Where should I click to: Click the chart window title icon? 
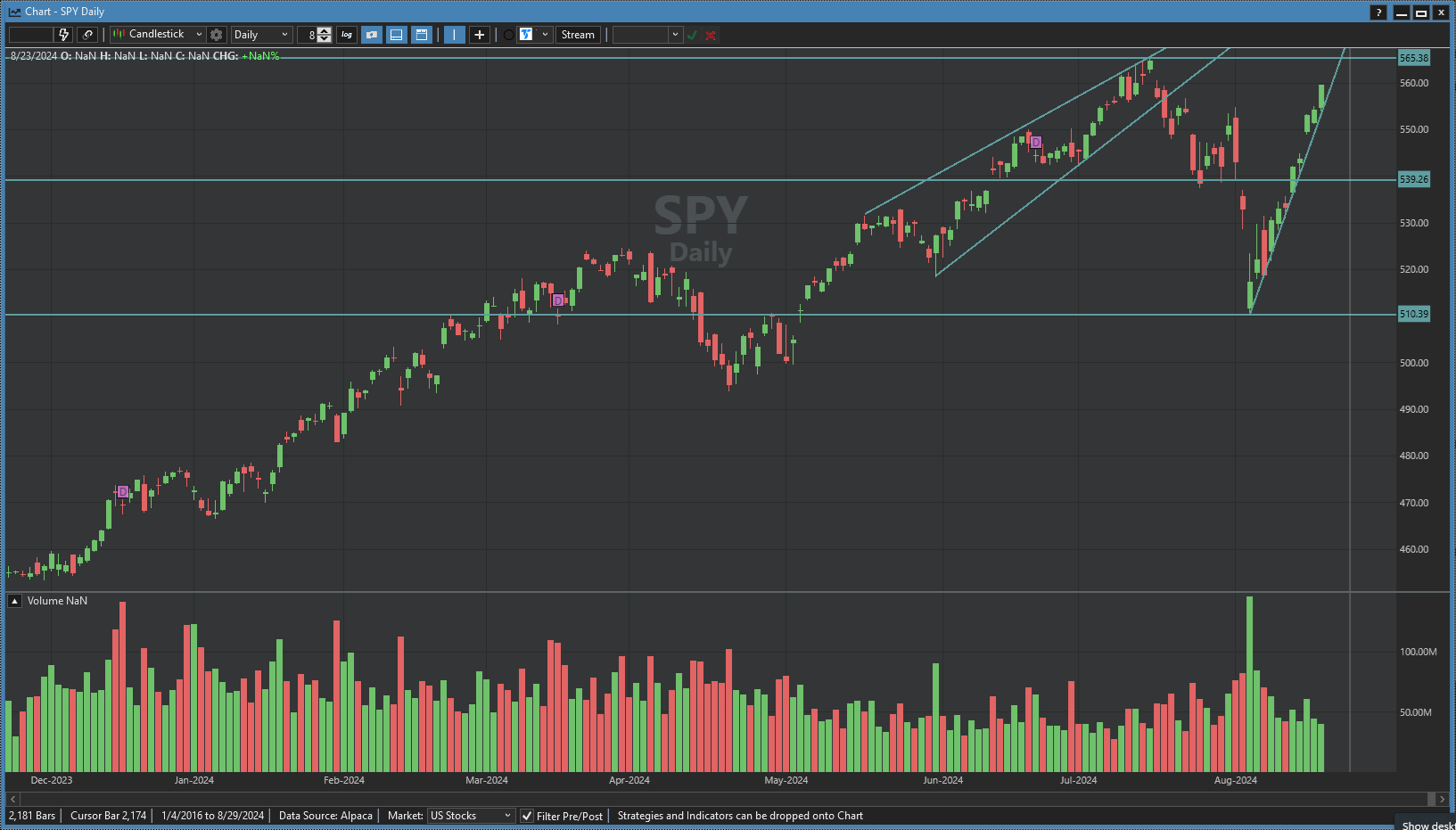click(14, 12)
